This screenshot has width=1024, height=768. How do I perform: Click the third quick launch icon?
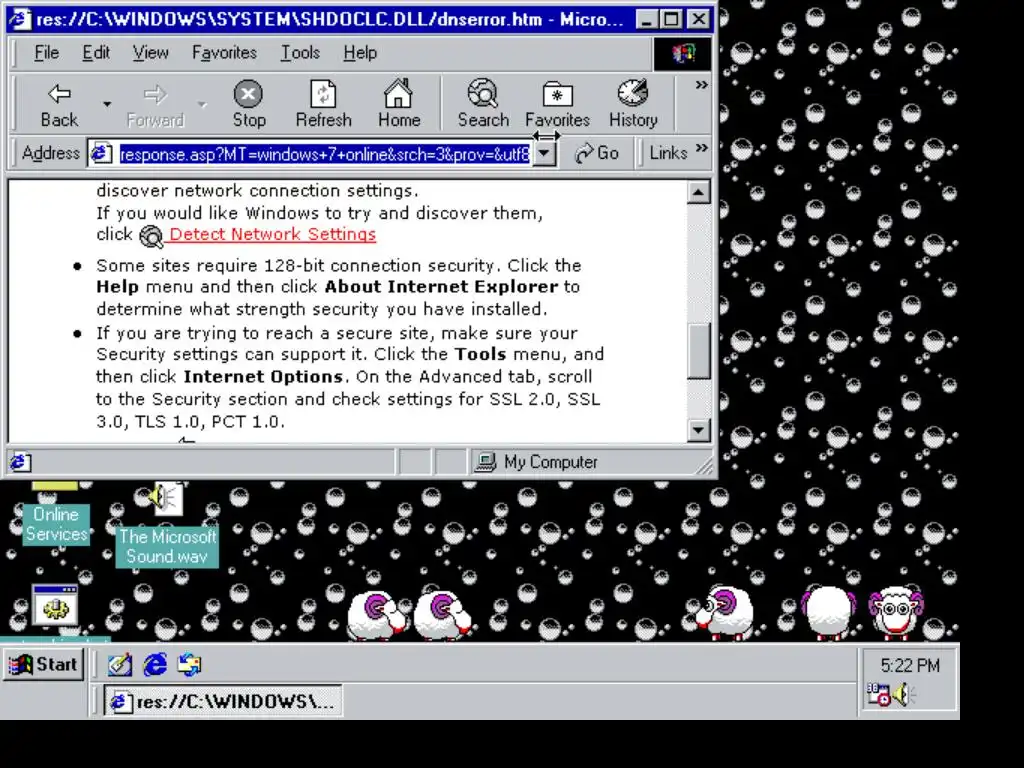tap(189, 665)
